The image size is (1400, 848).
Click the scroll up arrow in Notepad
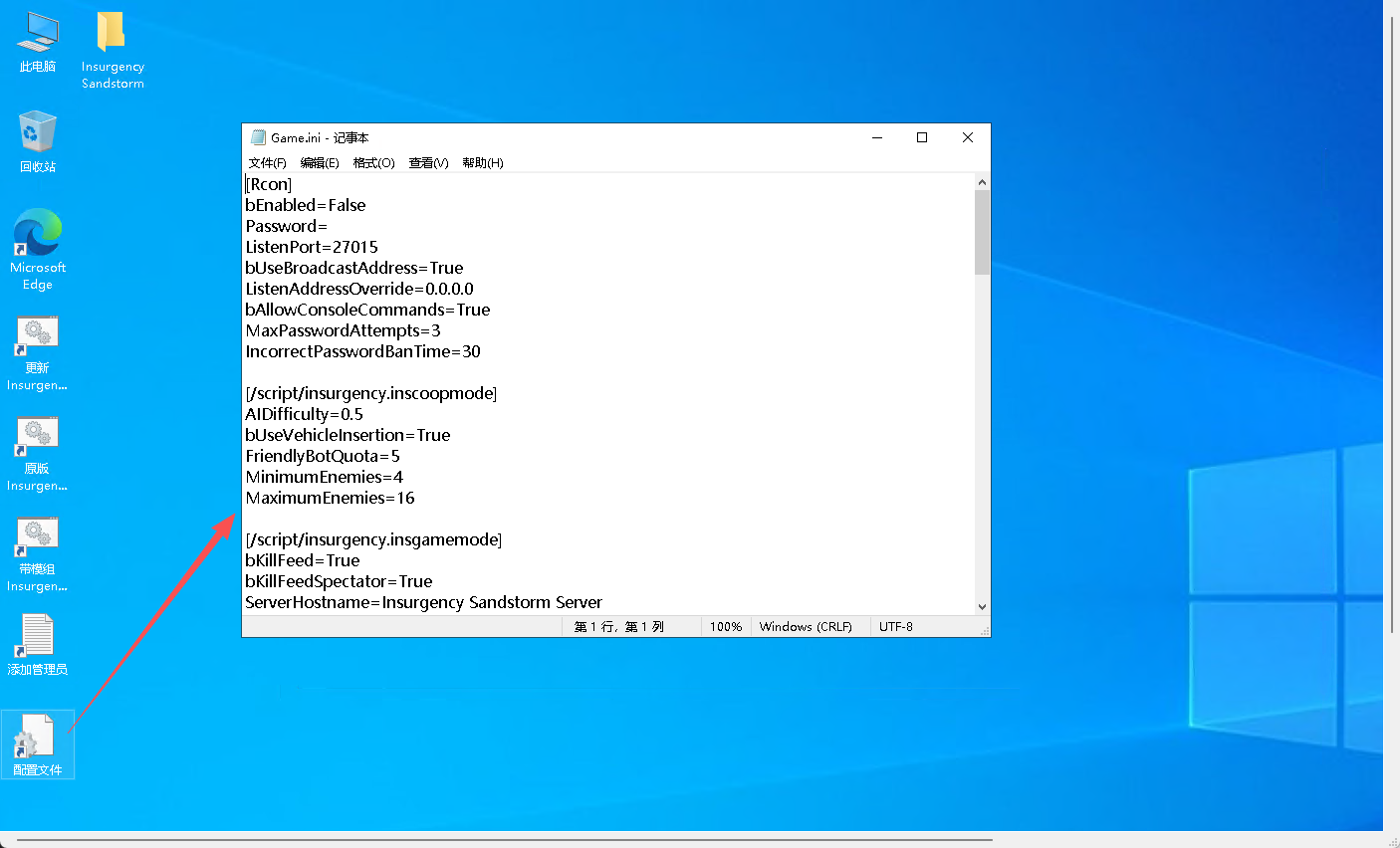pos(982,182)
